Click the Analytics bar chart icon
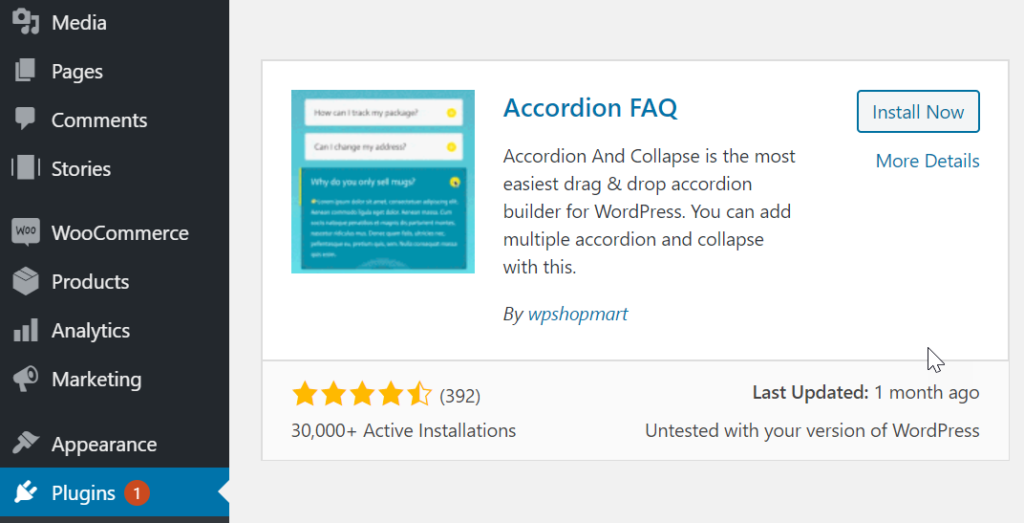Viewport: 1024px width, 523px height. [26, 330]
